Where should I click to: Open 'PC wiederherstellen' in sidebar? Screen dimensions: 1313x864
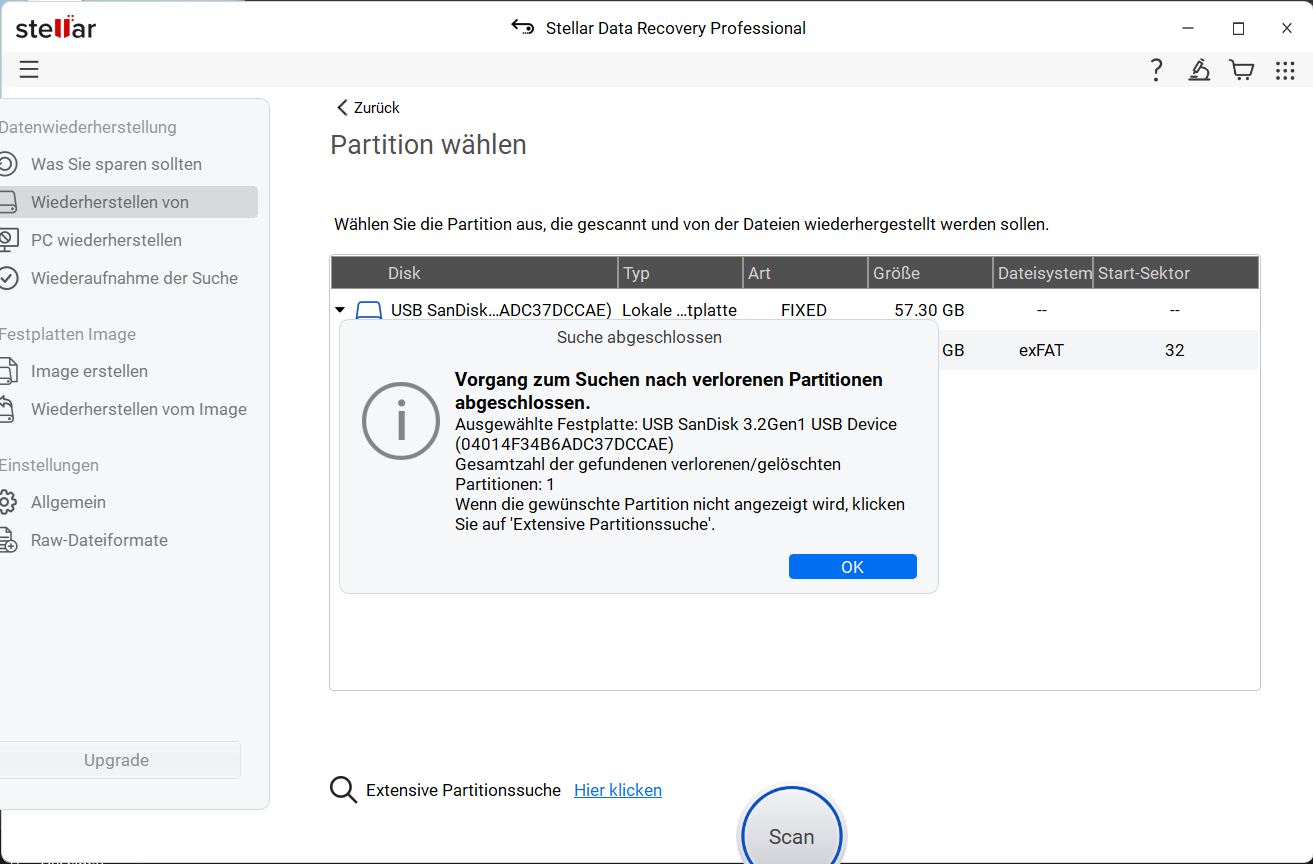click(x=106, y=240)
